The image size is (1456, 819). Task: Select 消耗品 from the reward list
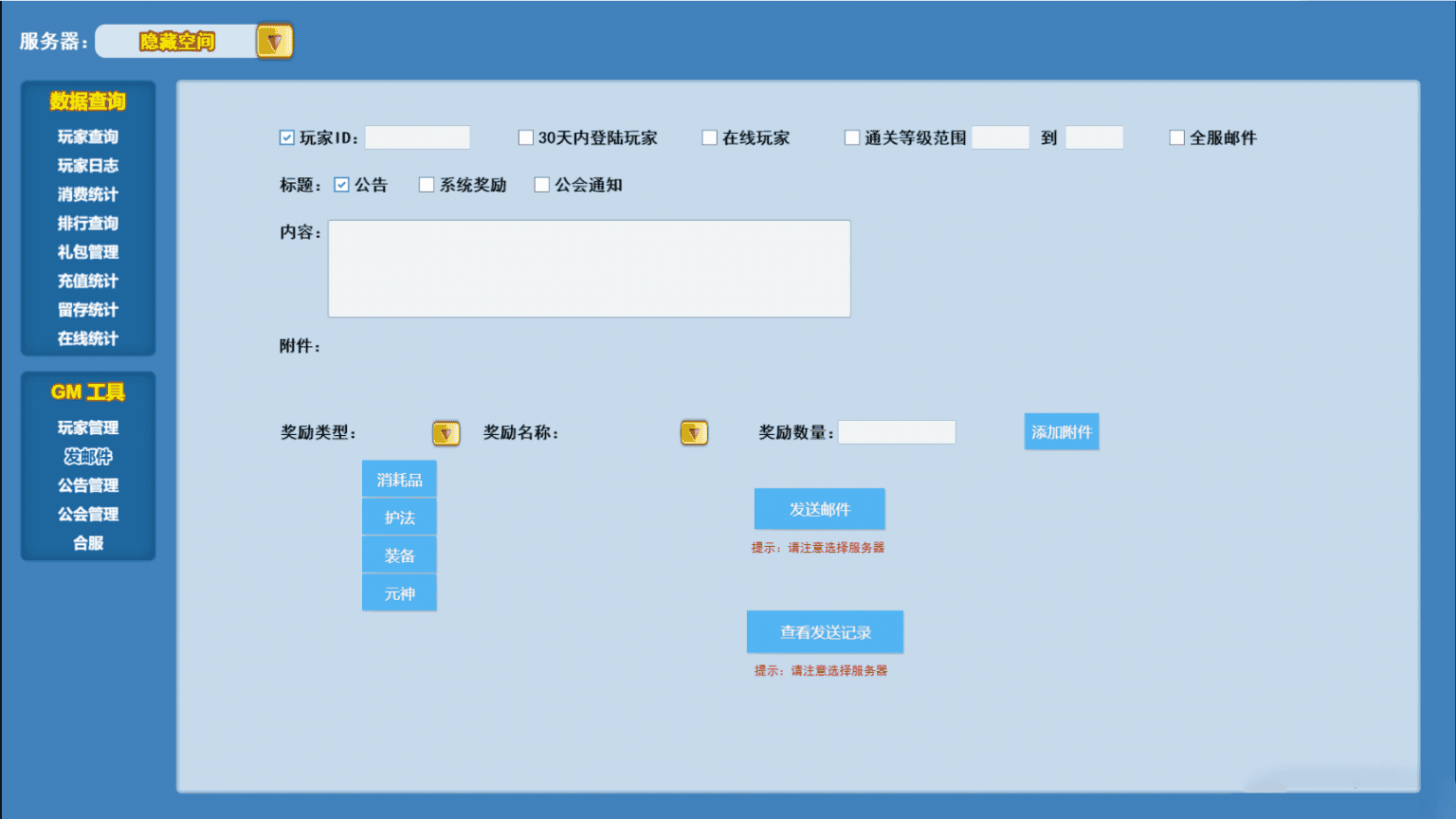click(398, 478)
